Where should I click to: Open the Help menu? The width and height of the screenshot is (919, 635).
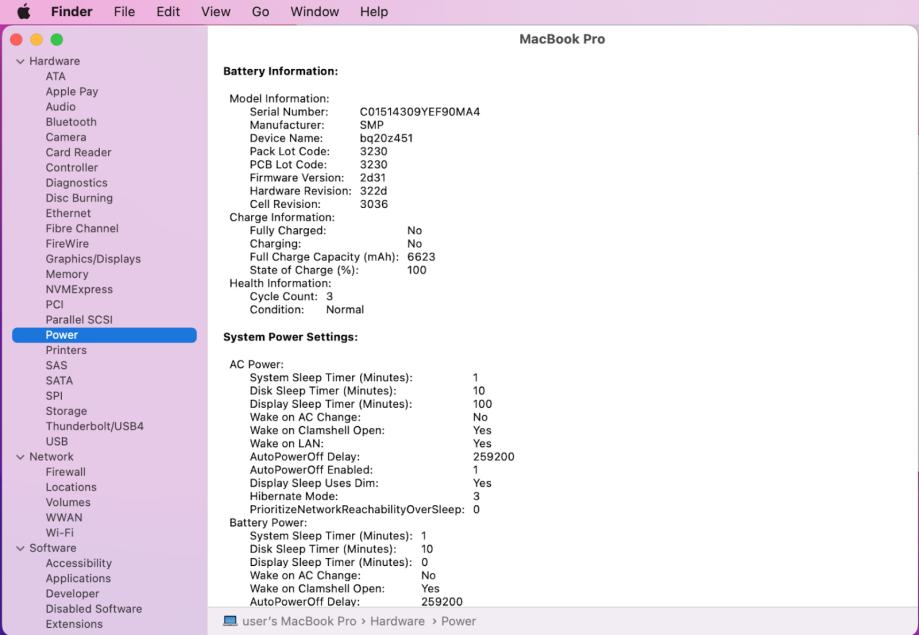(x=374, y=12)
